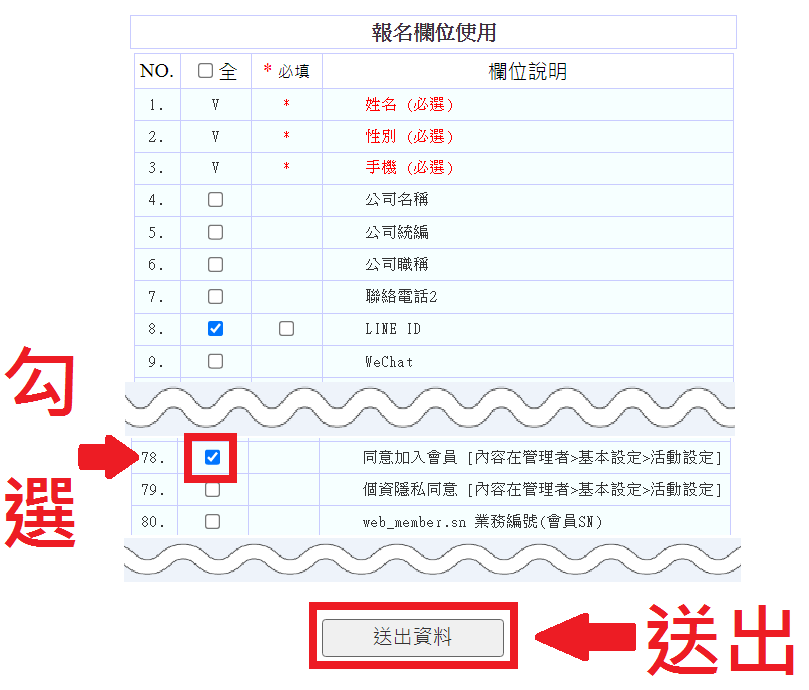Screen dimensions: 809x690
Task: Enable the WeChat field checkbox
Action: point(215,361)
